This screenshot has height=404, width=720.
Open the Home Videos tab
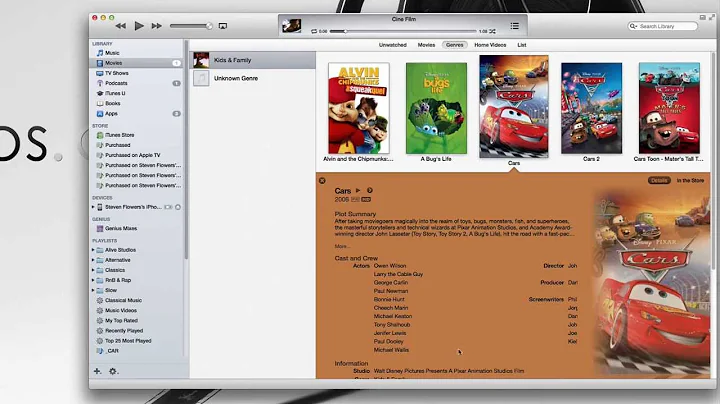coord(490,45)
